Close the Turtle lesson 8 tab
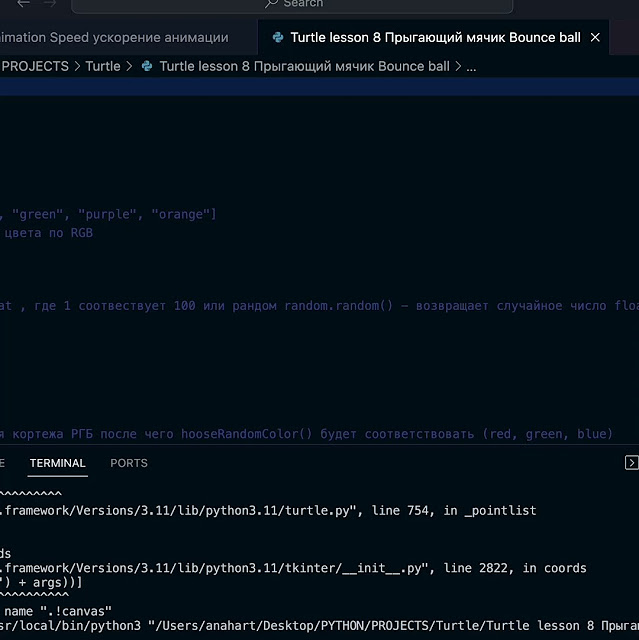Image resolution: width=639 pixels, height=640 pixels. (595, 38)
